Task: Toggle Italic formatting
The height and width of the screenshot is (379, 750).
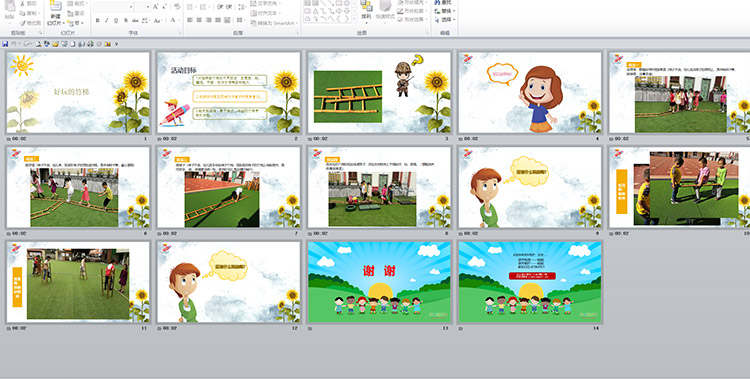Action: [x=106, y=20]
